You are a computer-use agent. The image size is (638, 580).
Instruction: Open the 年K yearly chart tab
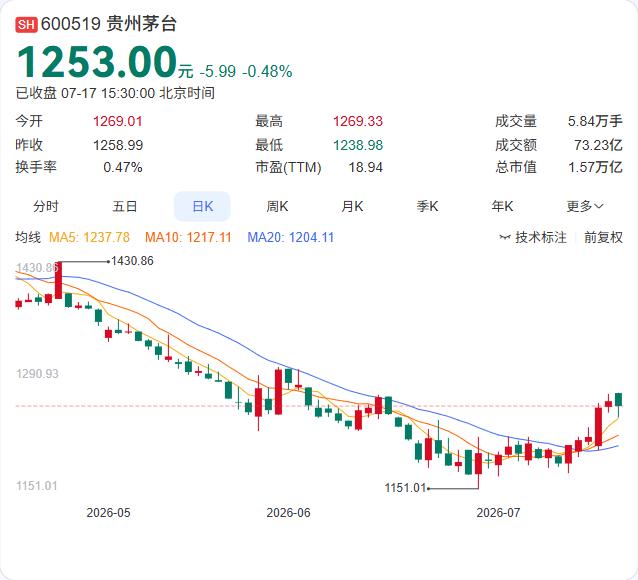click(502, 206)
